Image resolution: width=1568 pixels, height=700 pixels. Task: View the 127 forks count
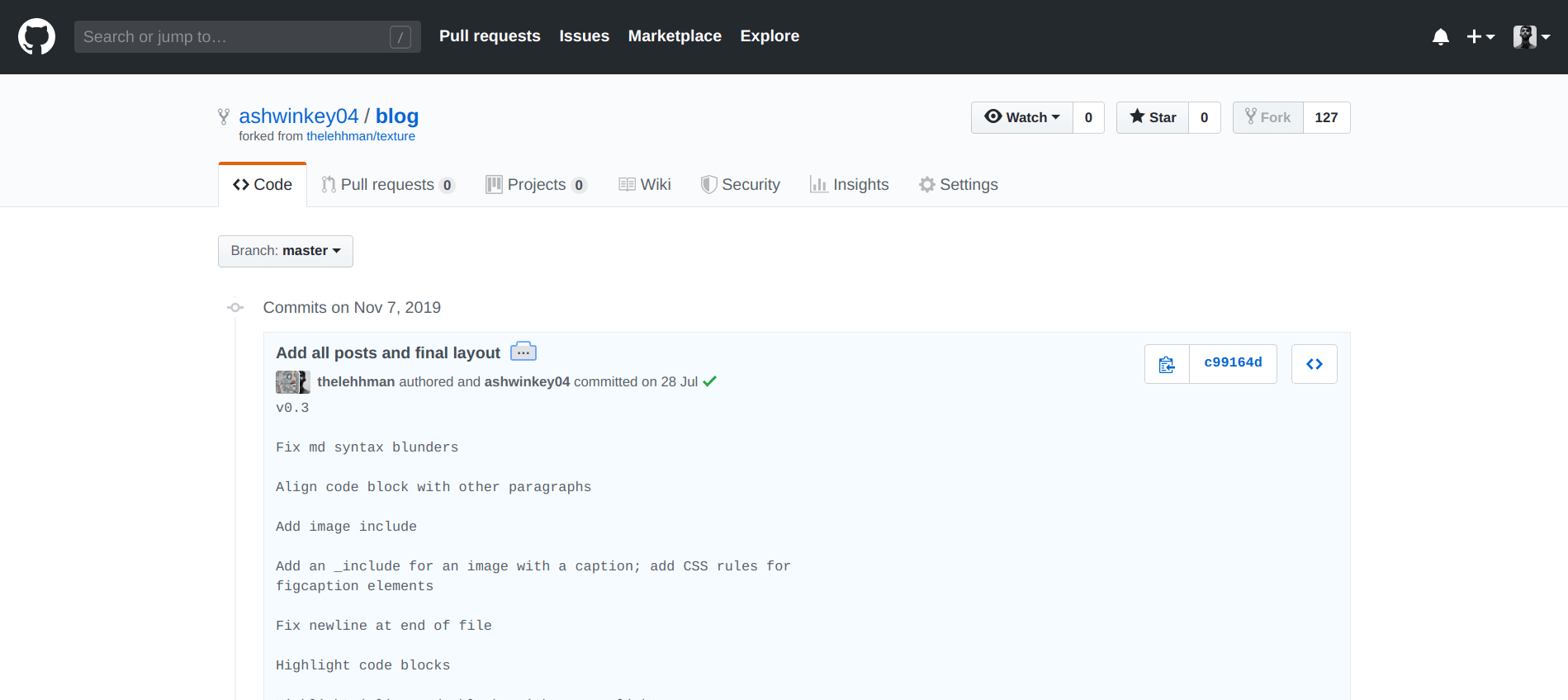(1326, 117)
